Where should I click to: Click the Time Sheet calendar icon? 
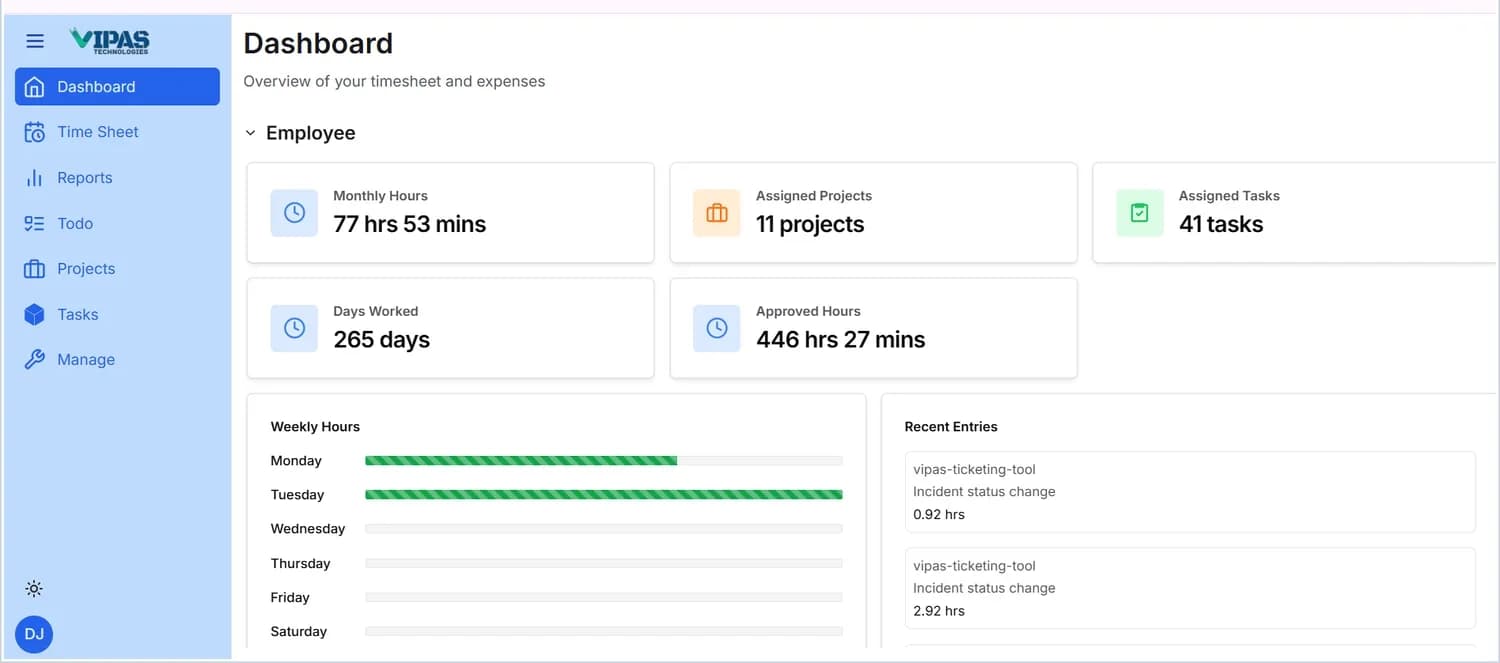(34, 132)
